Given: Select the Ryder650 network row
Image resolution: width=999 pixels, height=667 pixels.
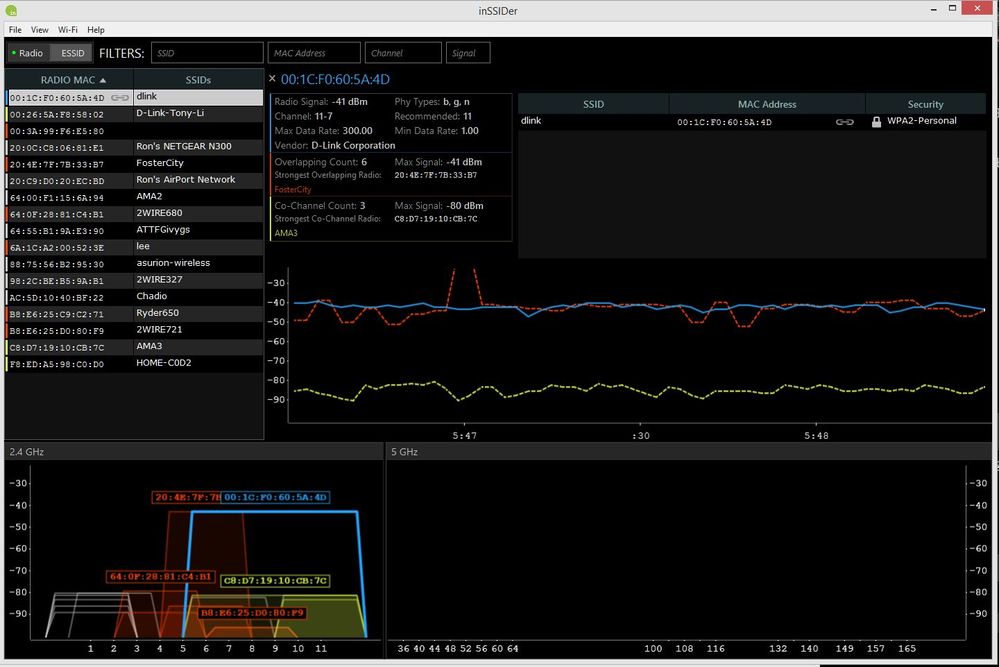Looking at the screenshot, I should pyautogui.click(x=134, y=313).
